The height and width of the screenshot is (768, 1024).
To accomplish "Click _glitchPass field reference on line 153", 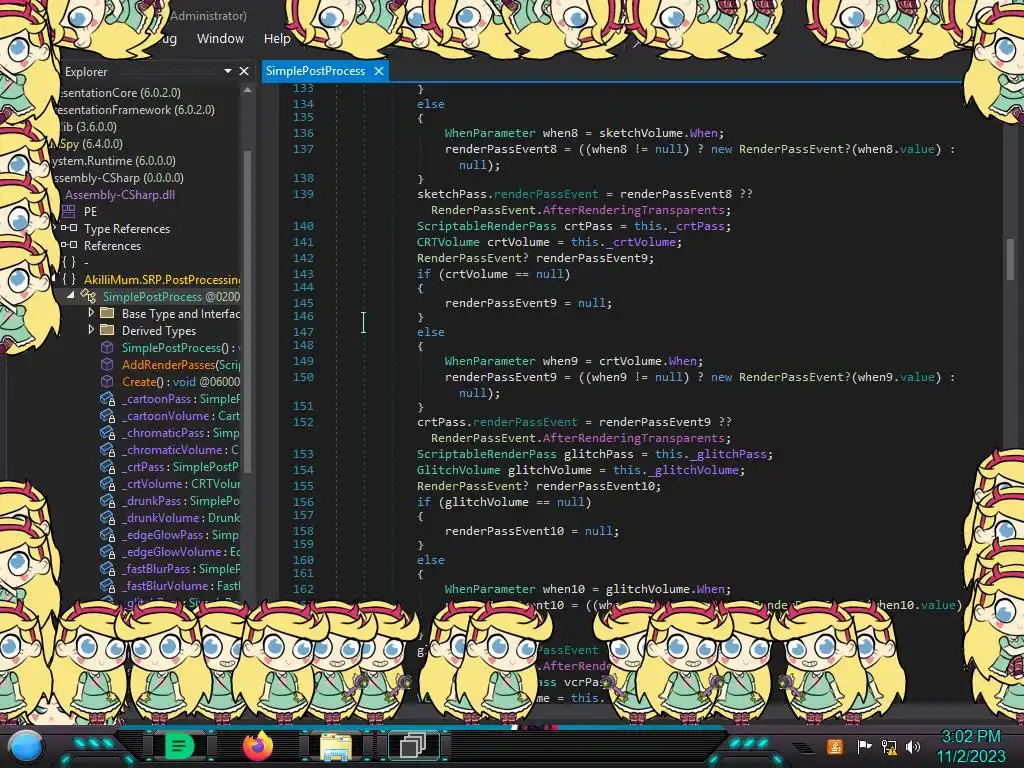I will click(x=728, y=454).
